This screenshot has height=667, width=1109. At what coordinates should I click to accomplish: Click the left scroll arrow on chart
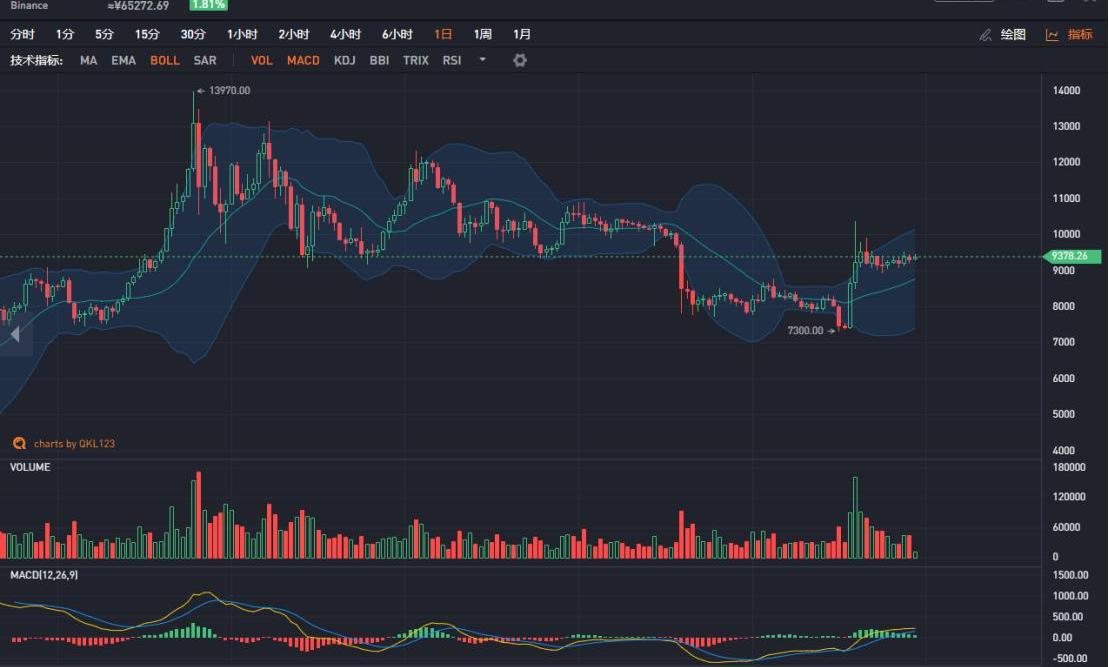[x=15, y=334]
